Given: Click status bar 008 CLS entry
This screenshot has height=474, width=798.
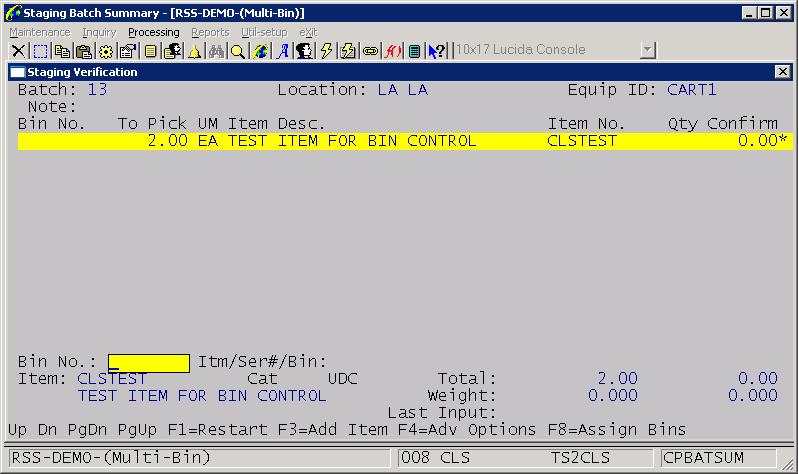Looking at the screenshot, I should click(435, 458).
